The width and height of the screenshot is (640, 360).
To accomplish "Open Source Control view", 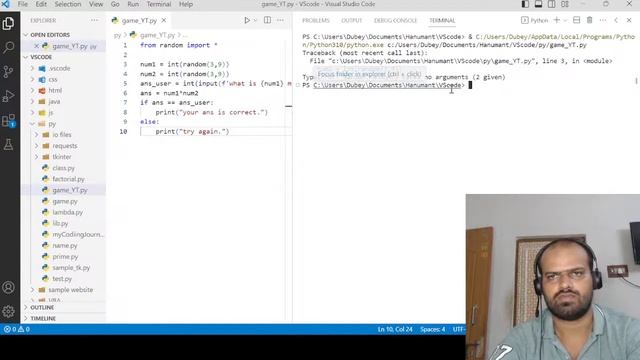I will (8, 71).
